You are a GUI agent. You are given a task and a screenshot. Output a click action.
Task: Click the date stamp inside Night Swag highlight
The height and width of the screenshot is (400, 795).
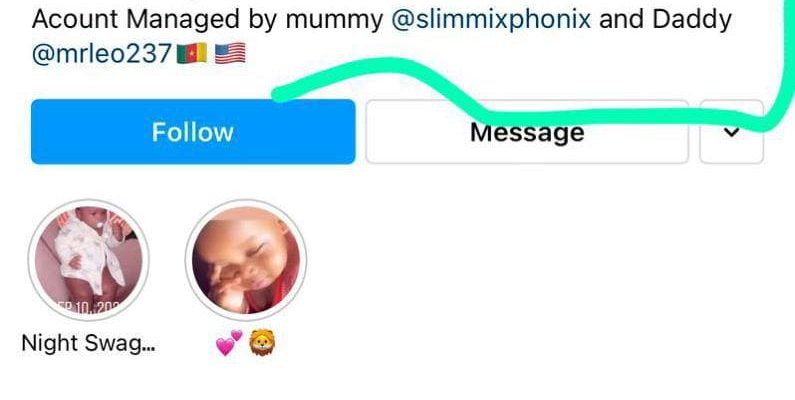[x=87, y=307]
